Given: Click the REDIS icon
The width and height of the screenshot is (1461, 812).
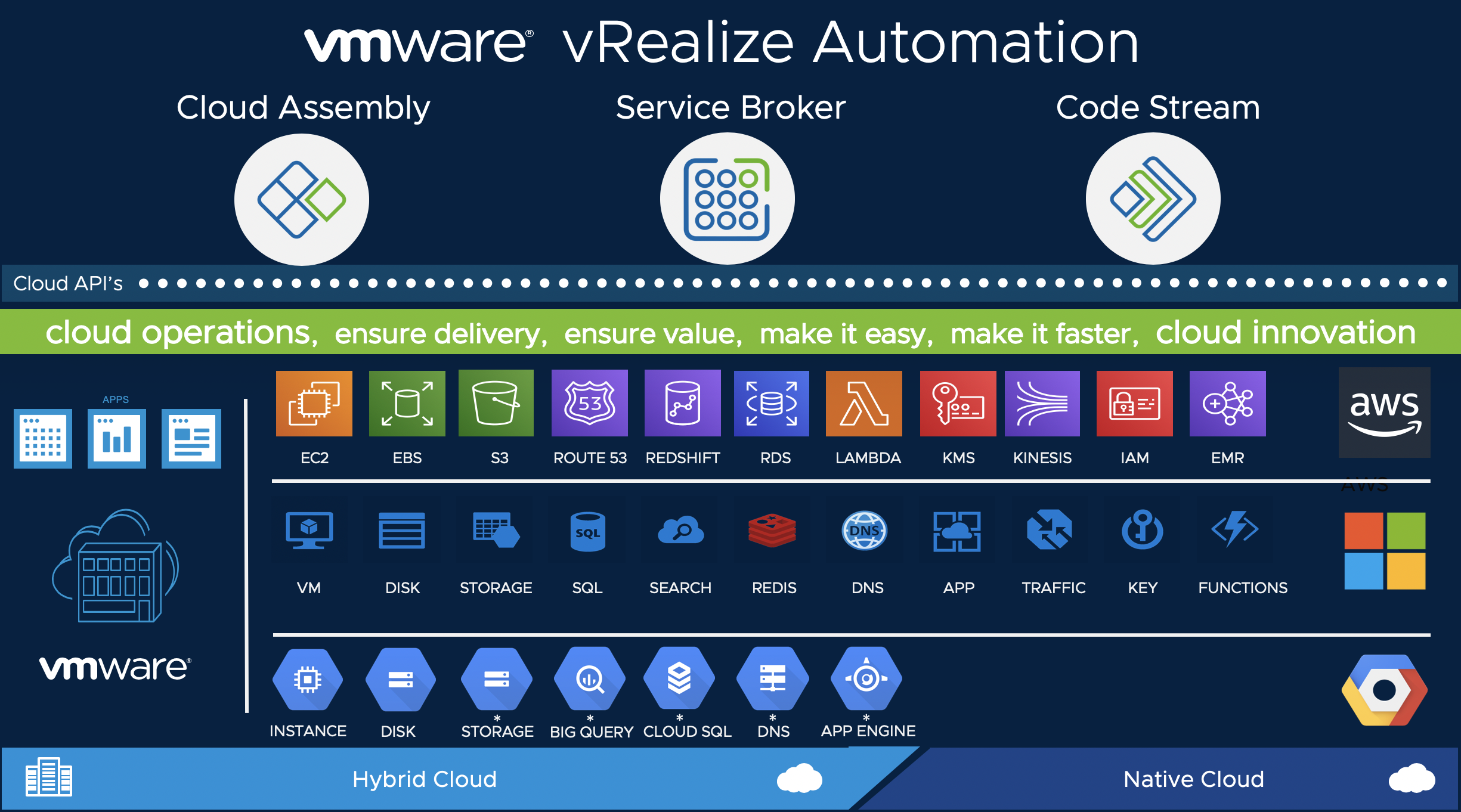Looking at the screenshot, I should click(x=772, y=530).
